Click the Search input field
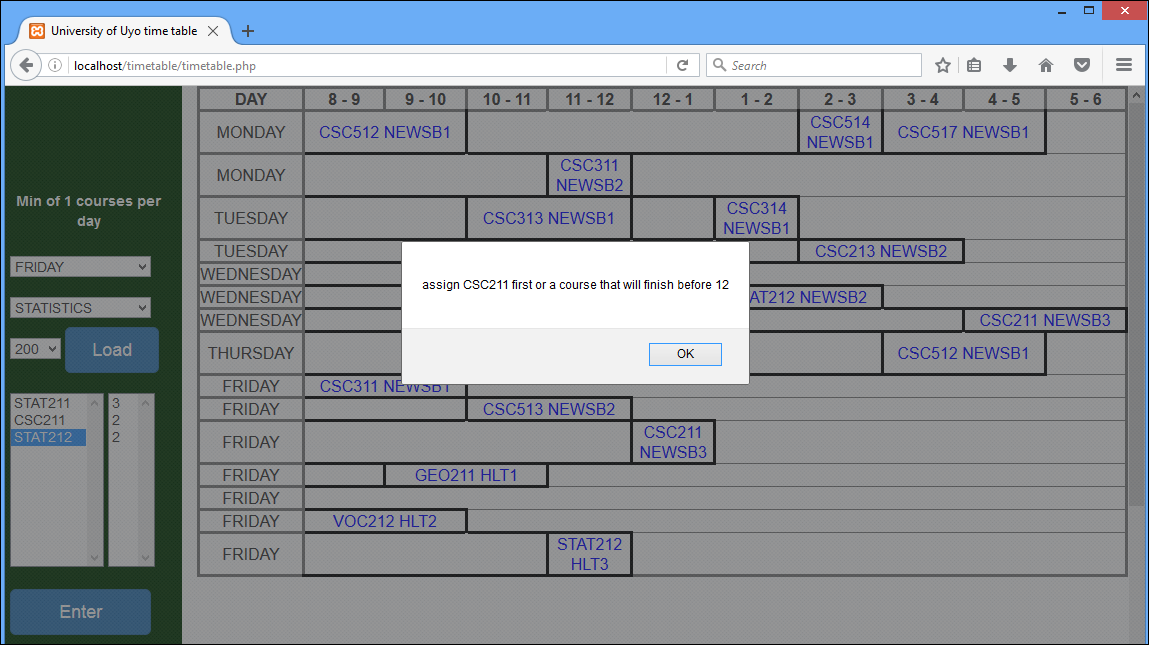 coord(820,66)
